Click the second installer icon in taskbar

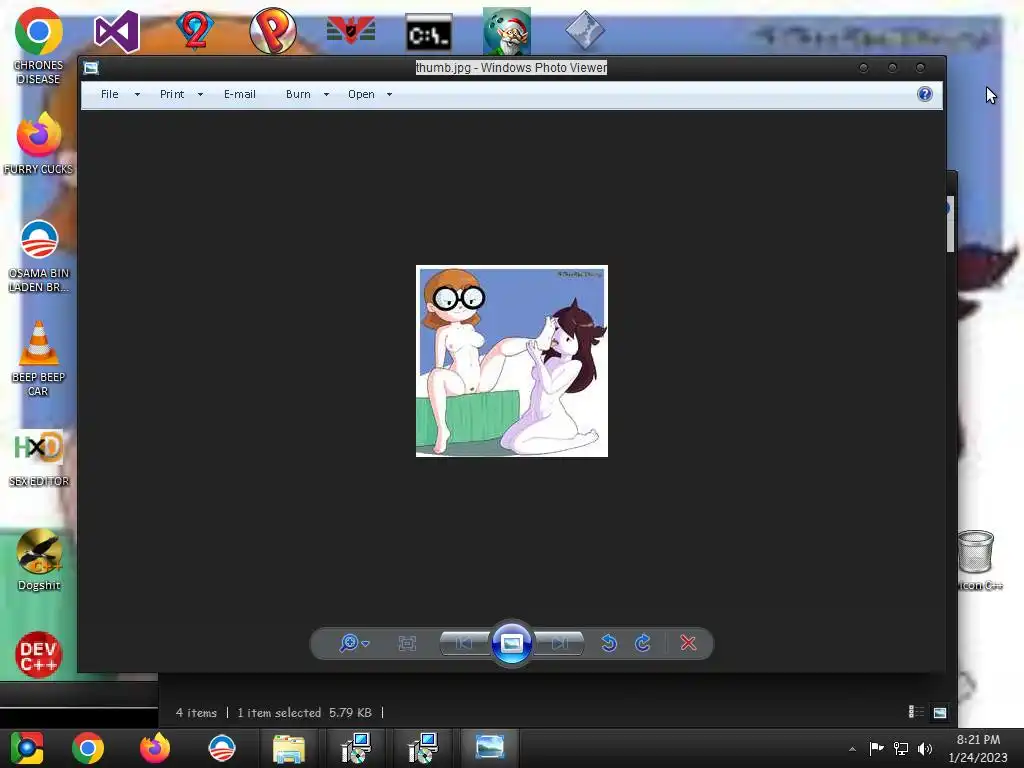[423, 748]
